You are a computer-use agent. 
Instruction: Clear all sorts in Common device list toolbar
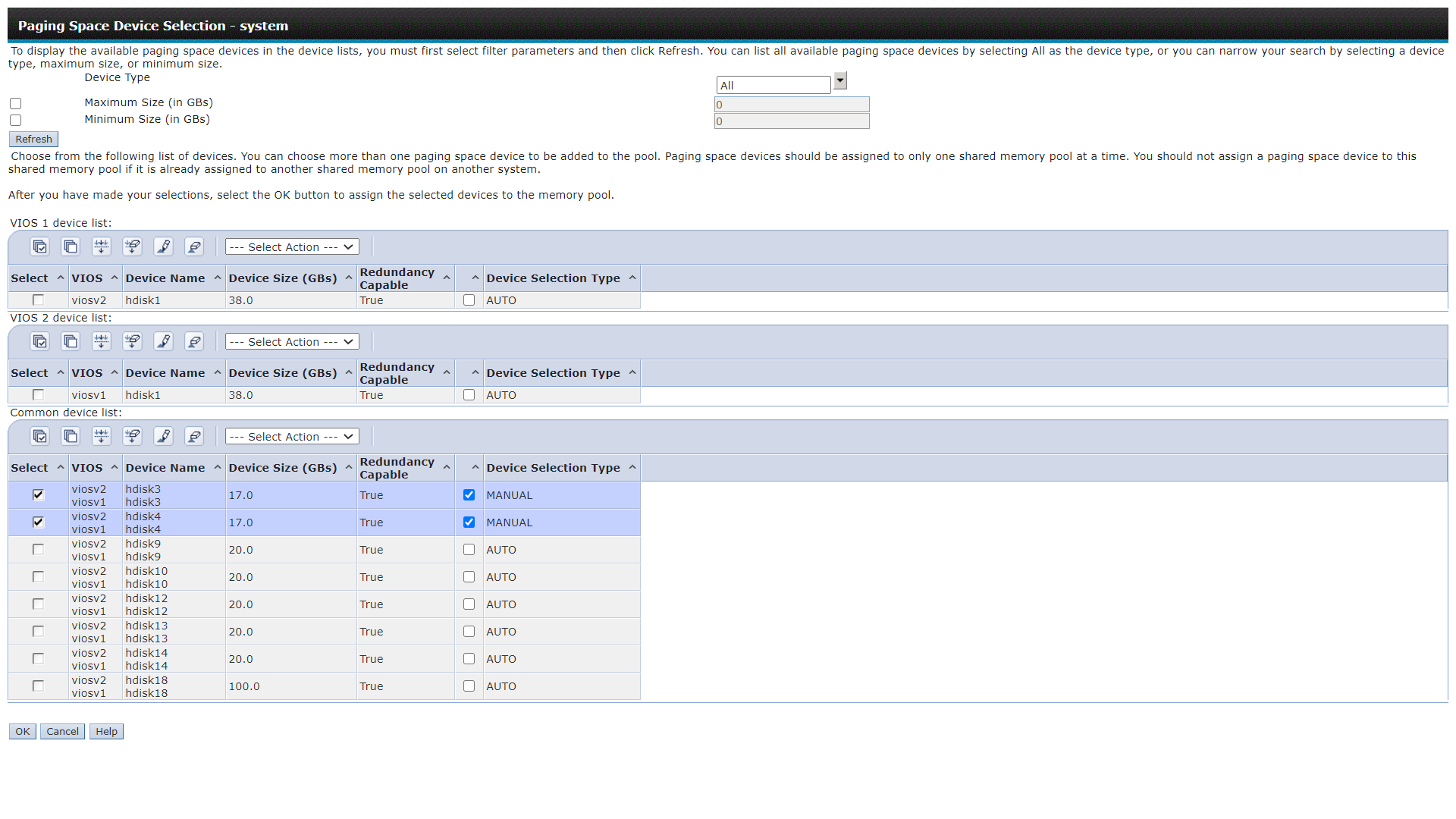pos(194,436)
